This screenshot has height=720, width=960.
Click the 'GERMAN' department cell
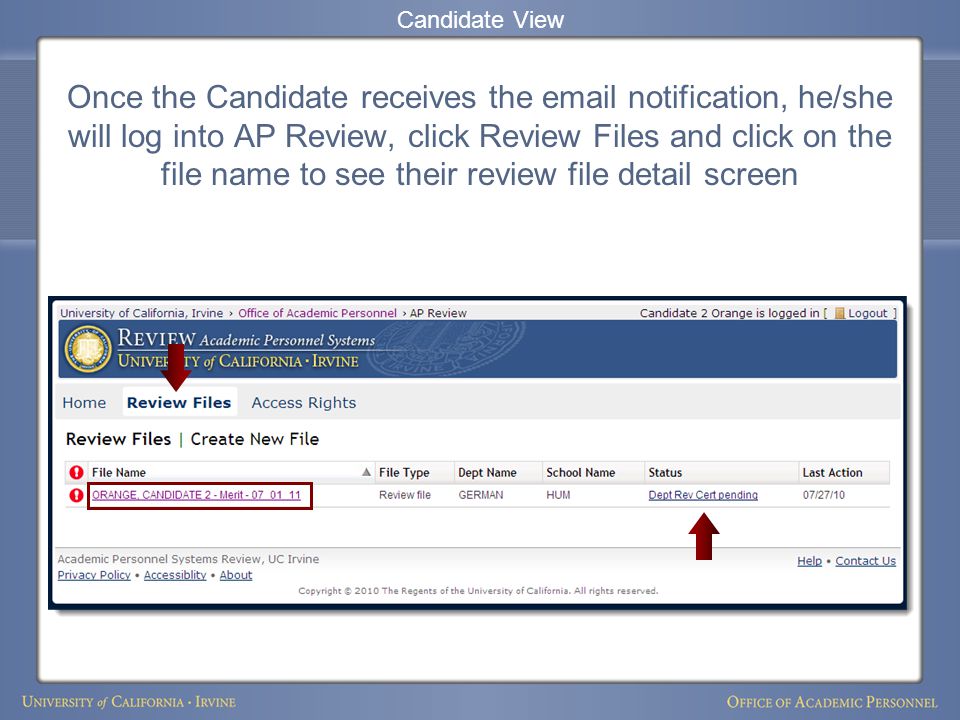481,495
